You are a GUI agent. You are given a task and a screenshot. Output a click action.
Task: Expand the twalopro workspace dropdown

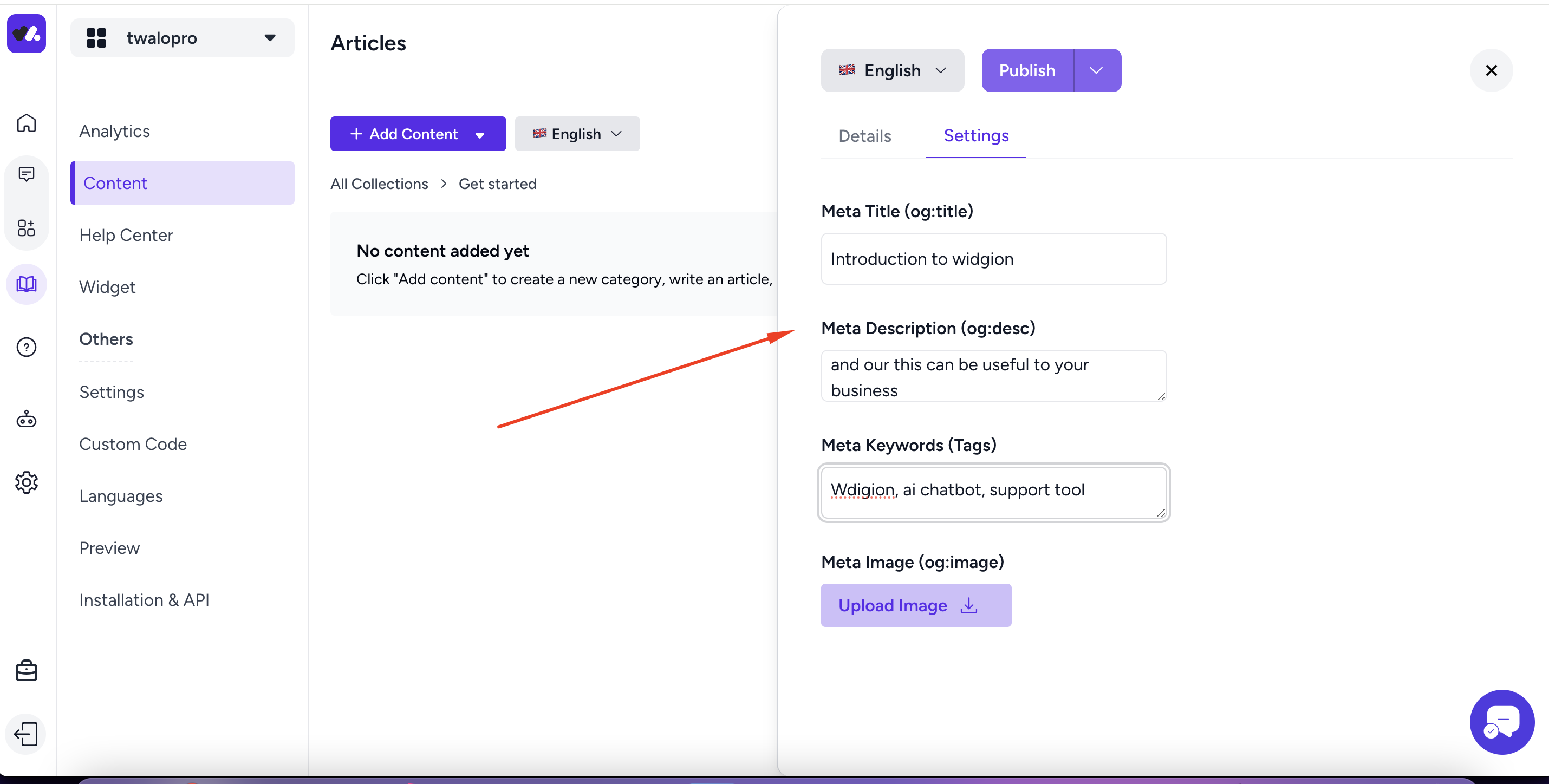(182, 38)
